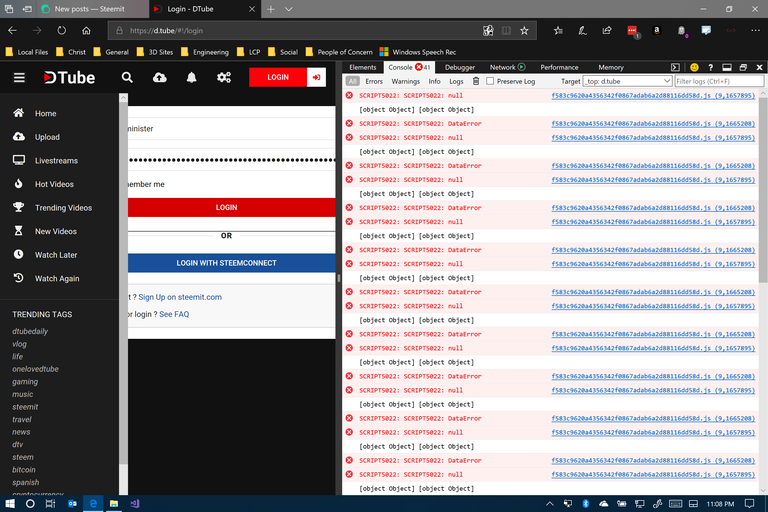Open the DTube hamburger menu

click(19, 77)
